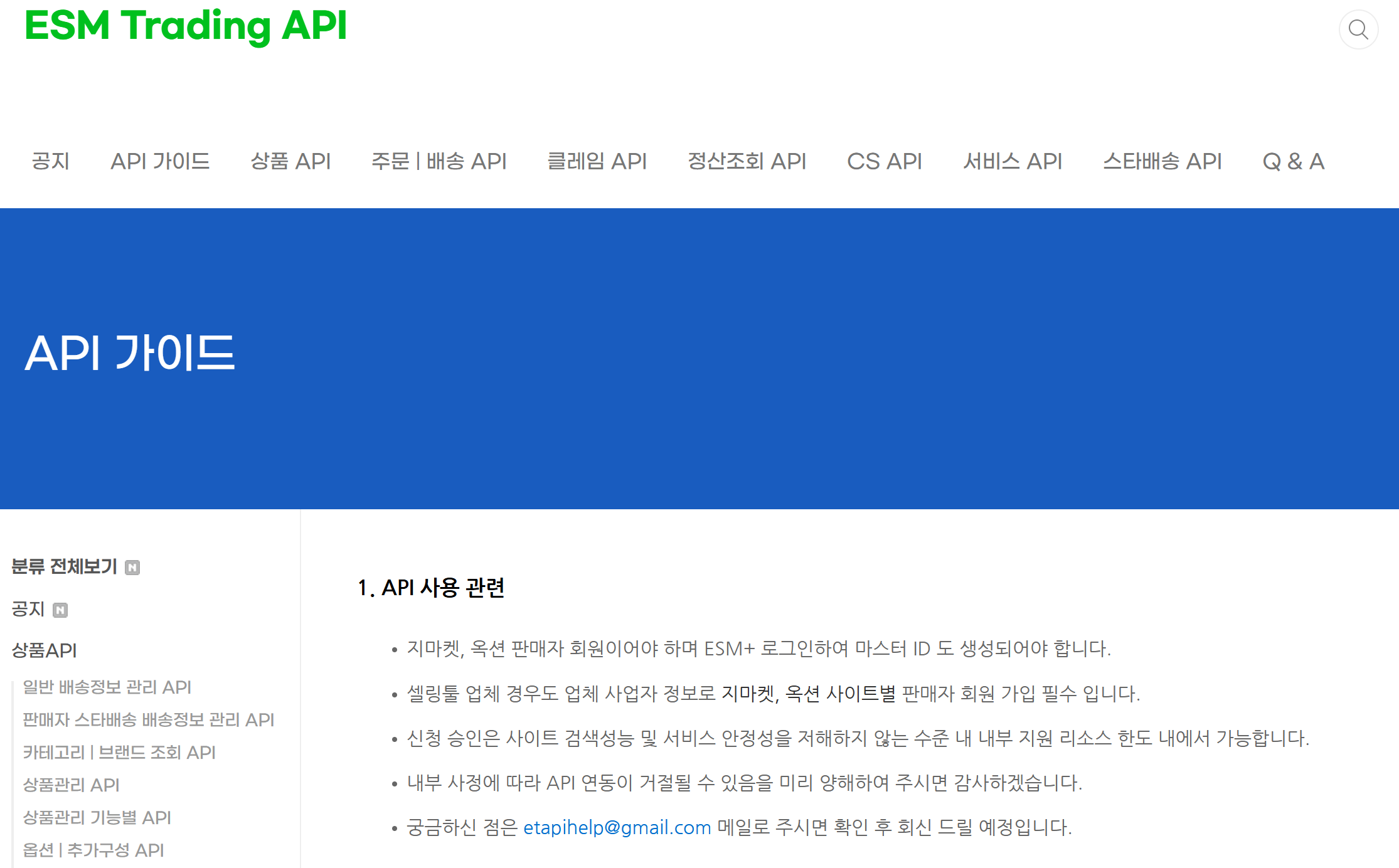Select the 주문 | 배송 API menu
This screenshot has height=868, width=1399.
coord(440,161)
